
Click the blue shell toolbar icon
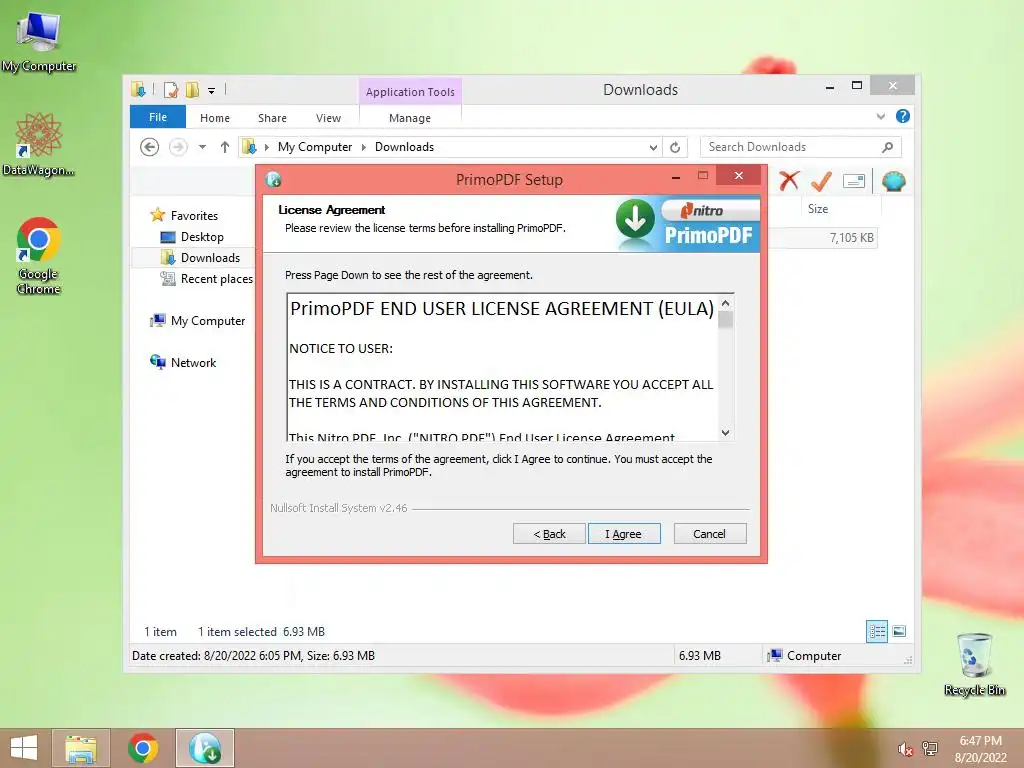point(893,181)
